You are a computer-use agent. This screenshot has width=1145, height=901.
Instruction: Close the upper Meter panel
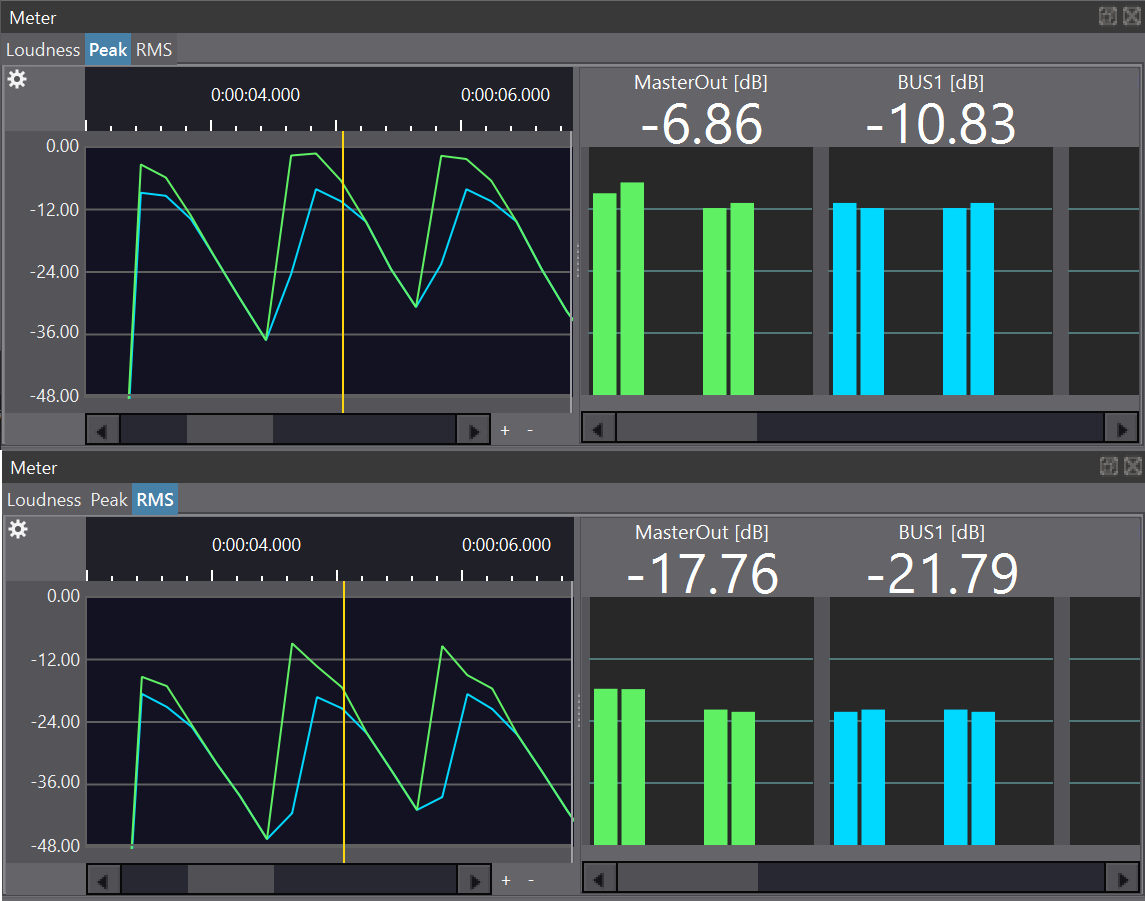[x=1132, y=16]
